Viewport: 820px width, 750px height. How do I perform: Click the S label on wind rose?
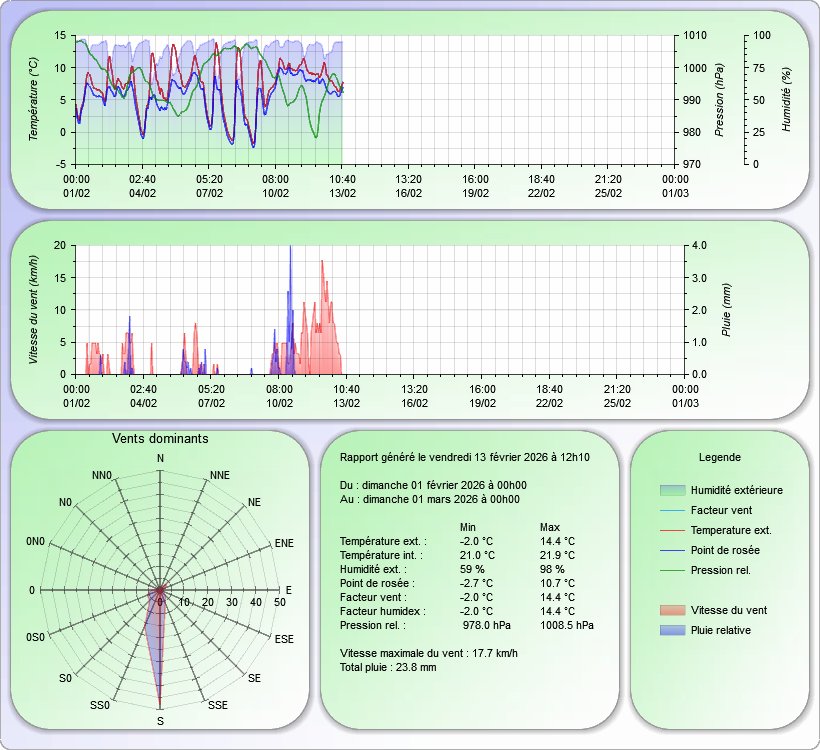coord(160,721)
